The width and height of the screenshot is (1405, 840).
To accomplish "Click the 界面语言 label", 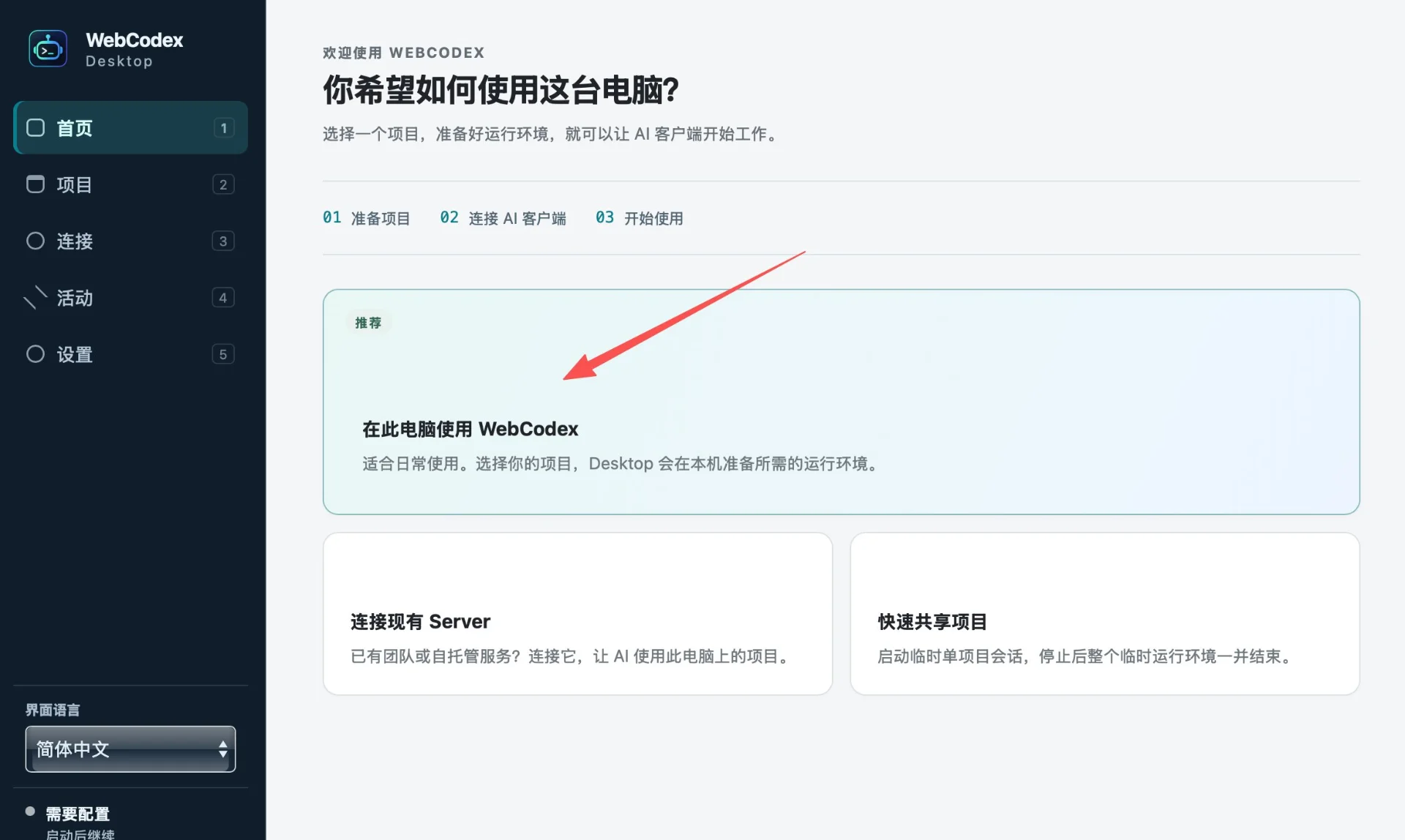I will point(53,710).
